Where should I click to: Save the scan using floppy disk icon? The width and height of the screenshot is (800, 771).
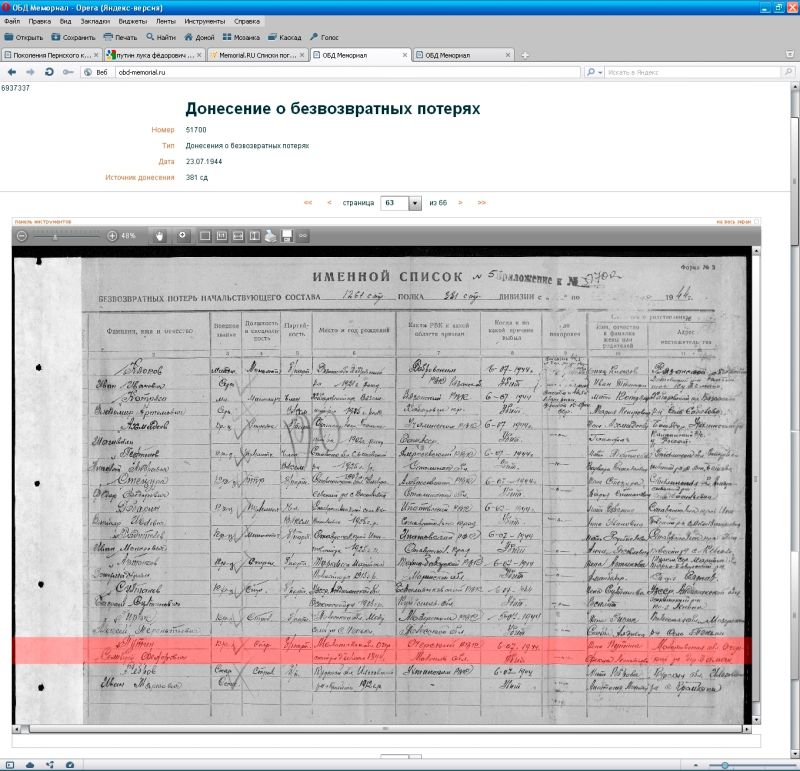click(x=286, y=236)
